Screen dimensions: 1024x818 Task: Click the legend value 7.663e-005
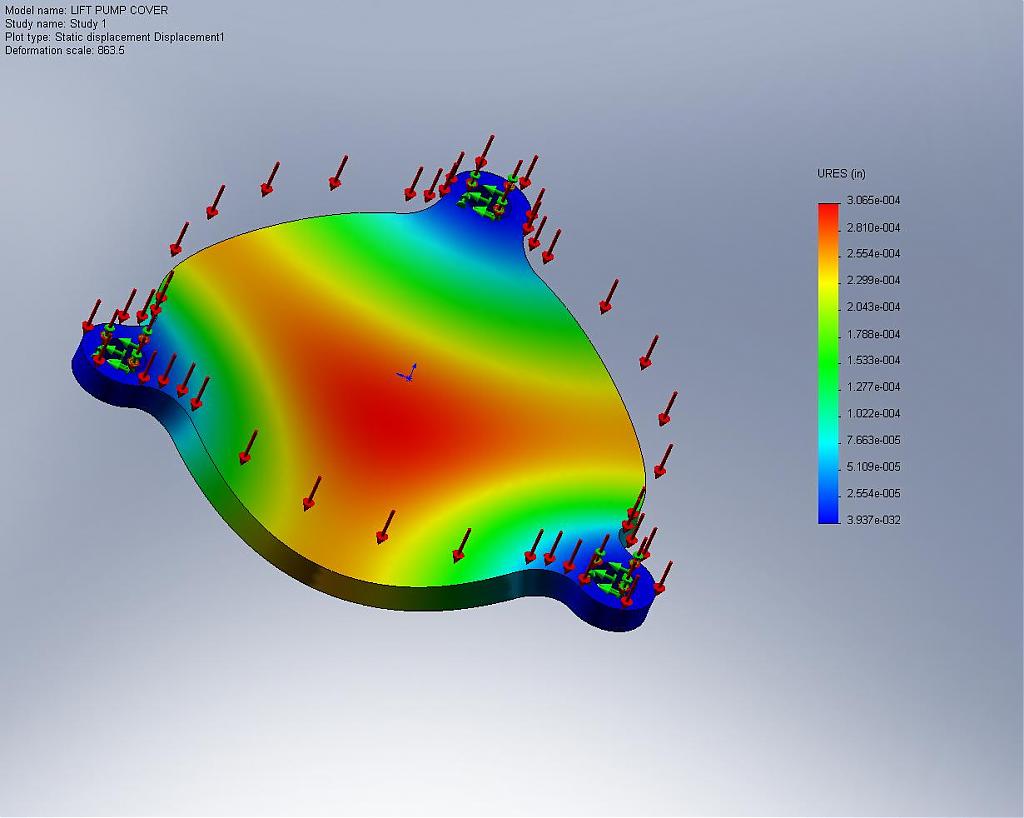pyautogui.click(x=873, y=440)
